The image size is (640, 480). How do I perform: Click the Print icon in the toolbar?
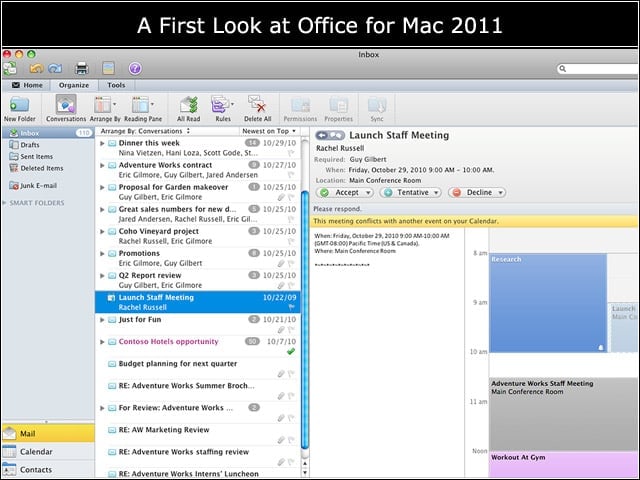82,69
